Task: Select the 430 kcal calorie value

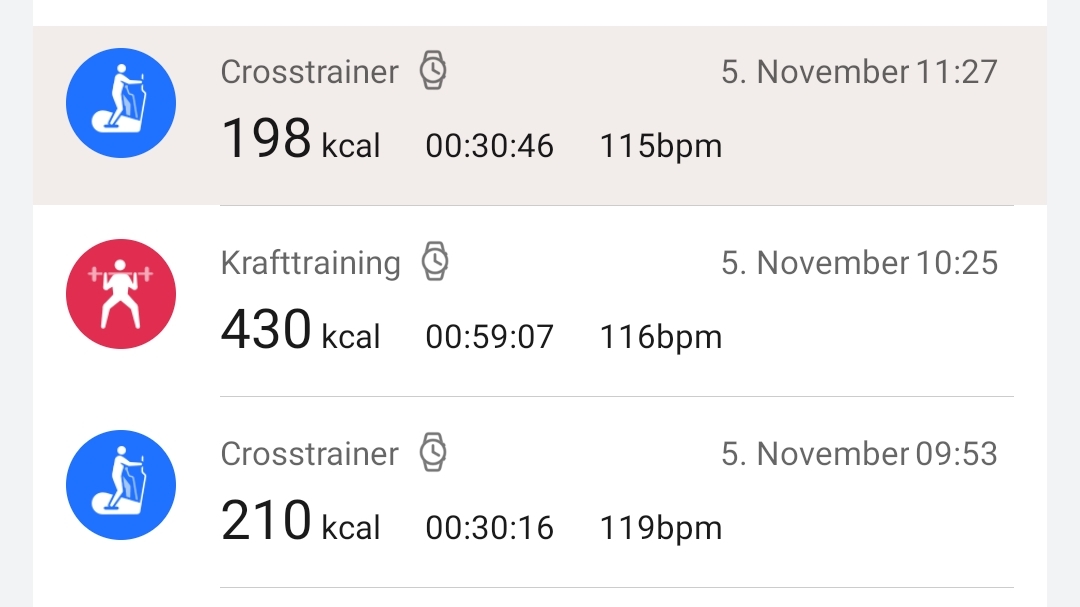Action: pyautogui.click(x=300, y=329)
